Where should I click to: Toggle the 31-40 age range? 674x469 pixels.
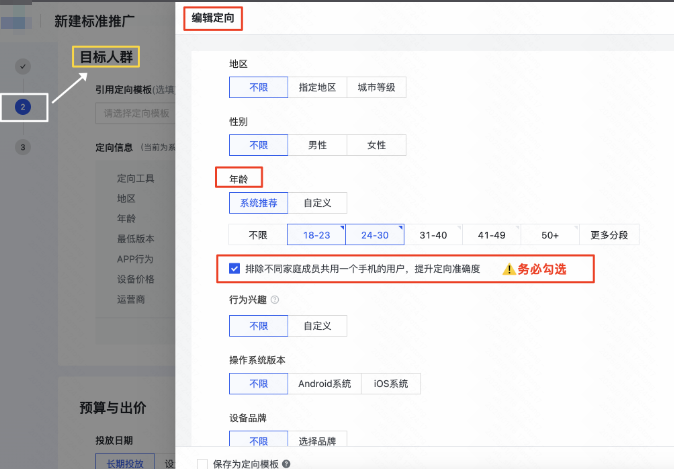433,235
